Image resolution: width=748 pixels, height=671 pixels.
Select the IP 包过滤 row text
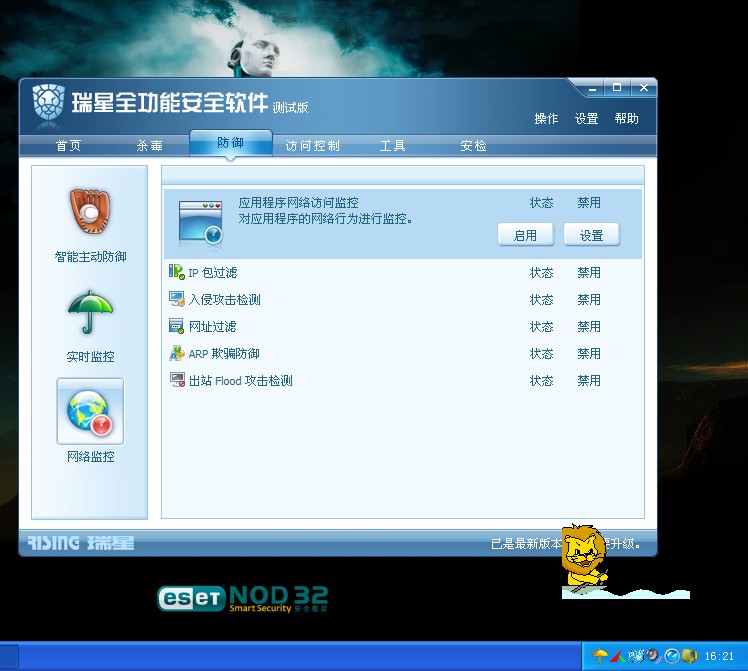[213, 273]
